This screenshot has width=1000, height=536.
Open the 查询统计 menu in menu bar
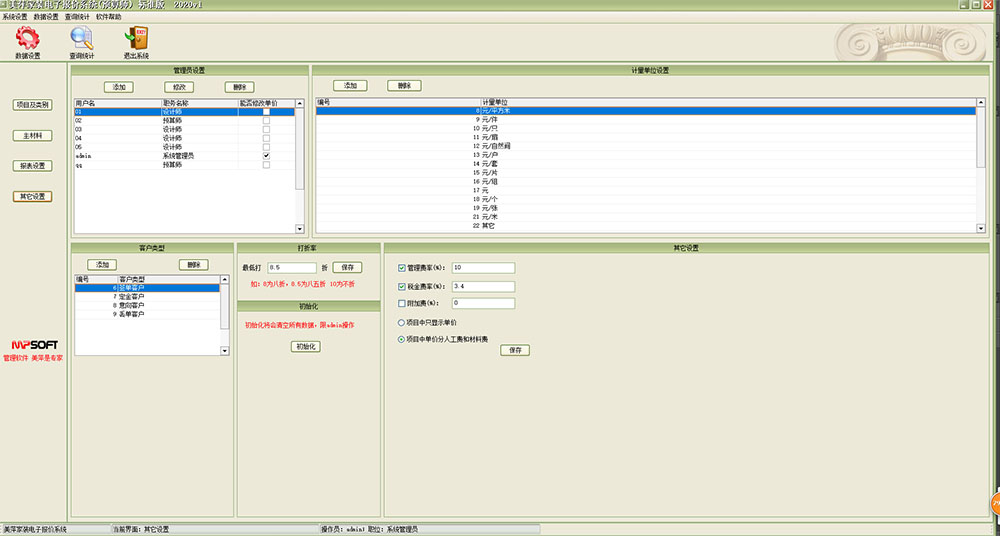(x=77, y=17)
